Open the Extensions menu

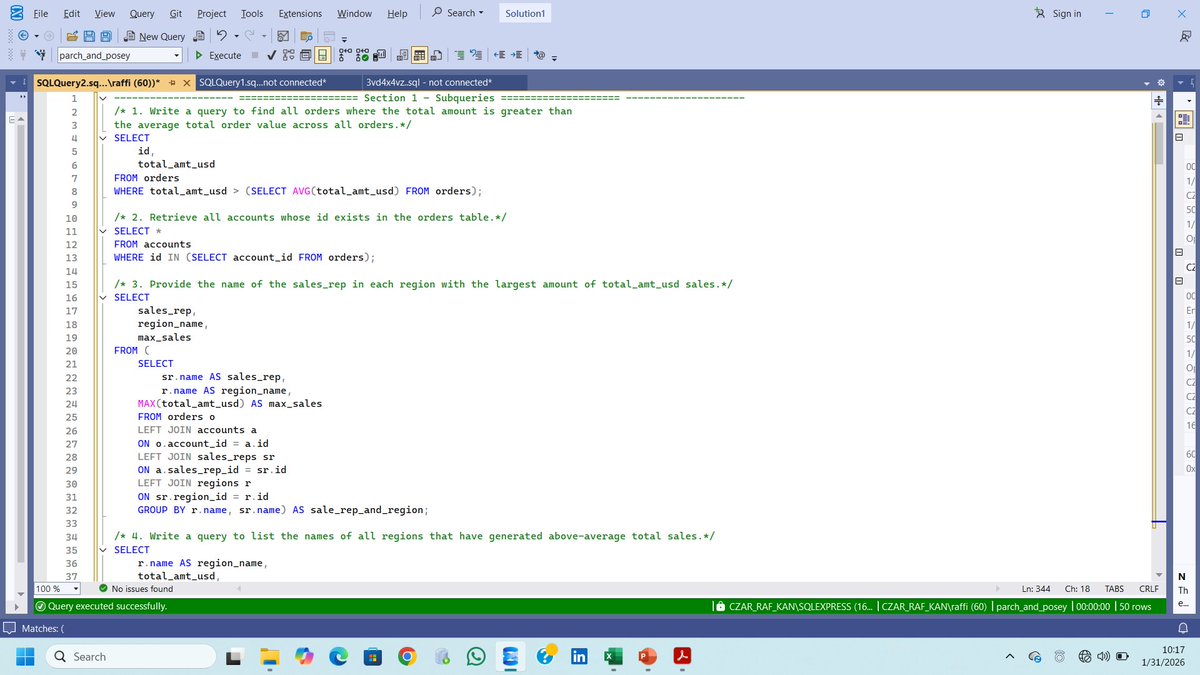pyautogui.click(x=300, y=13)
